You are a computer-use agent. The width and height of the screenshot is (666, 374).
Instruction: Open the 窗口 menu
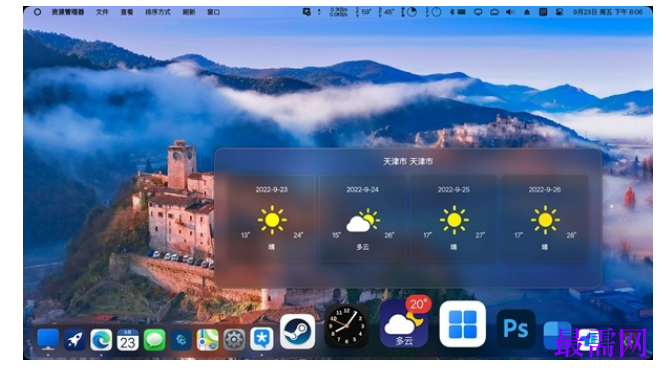click(213, 12)
